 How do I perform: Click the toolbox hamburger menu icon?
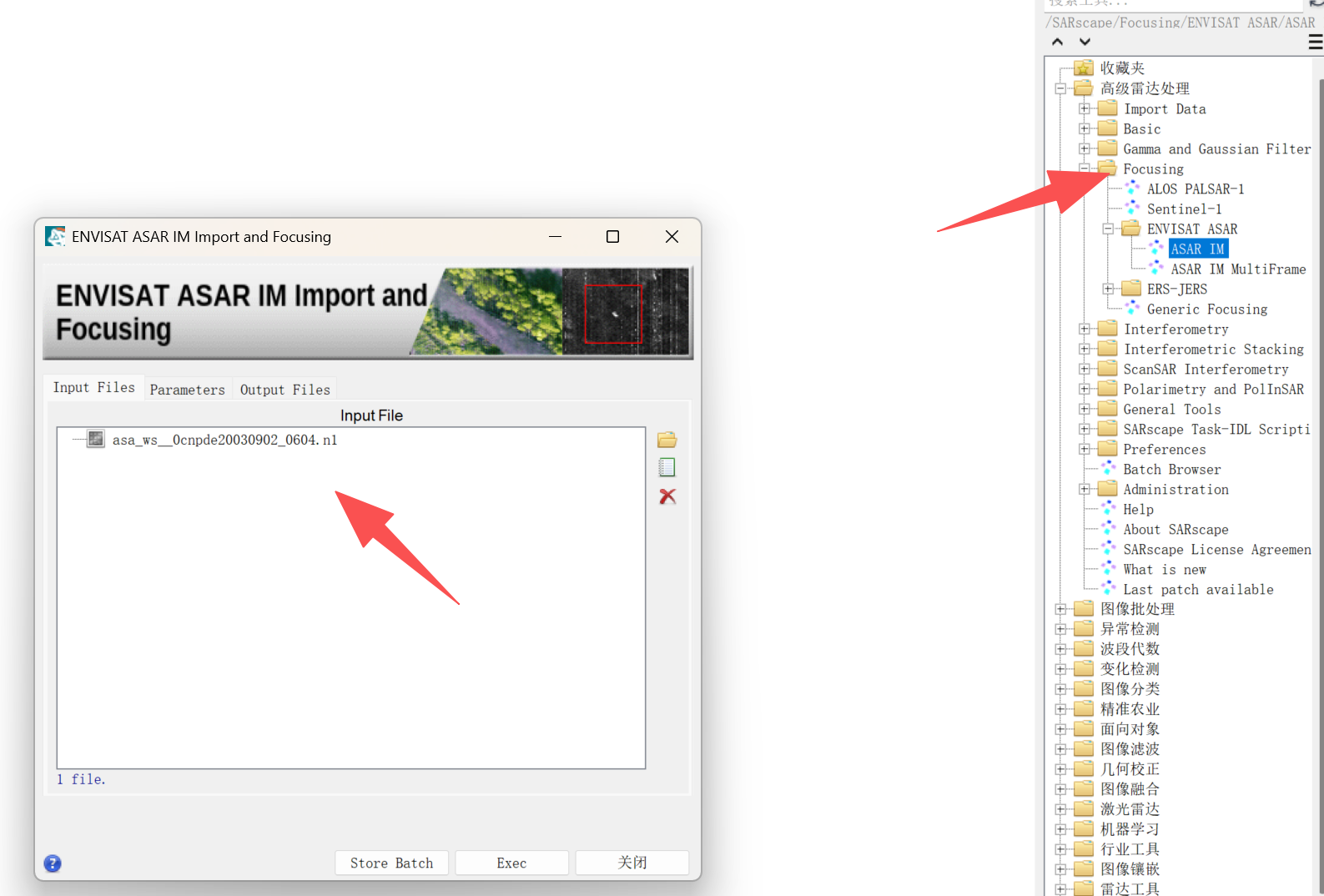1315,42
